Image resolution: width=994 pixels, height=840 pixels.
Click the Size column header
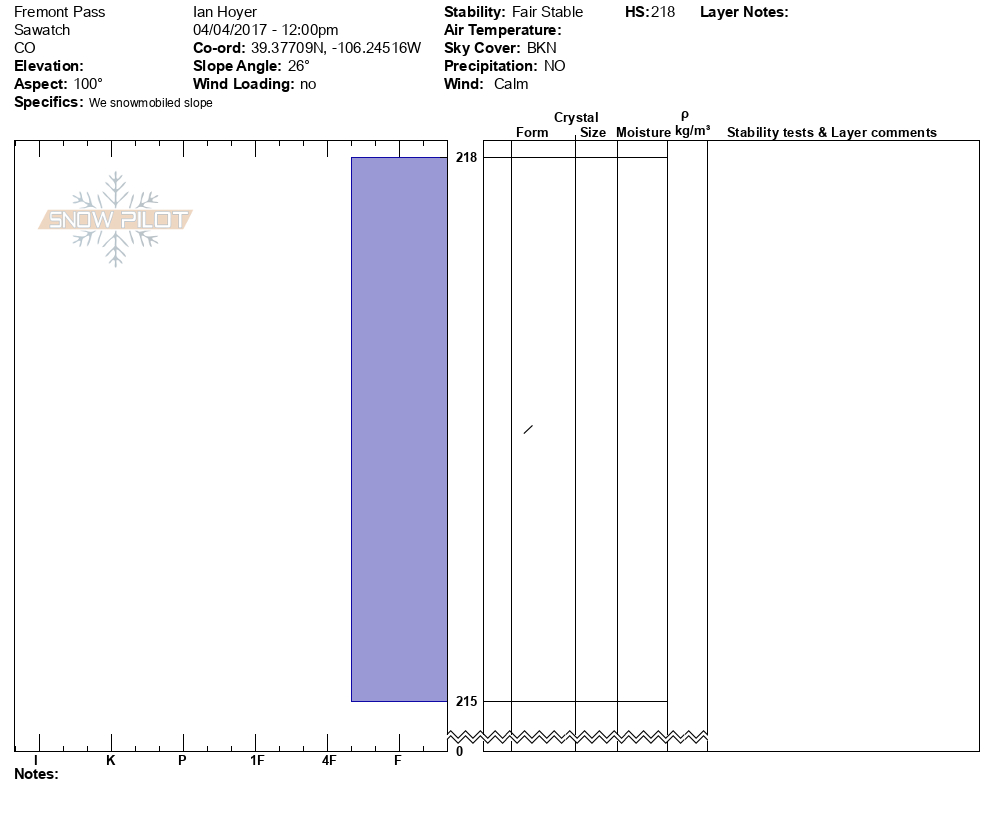[x=593, y=133]
